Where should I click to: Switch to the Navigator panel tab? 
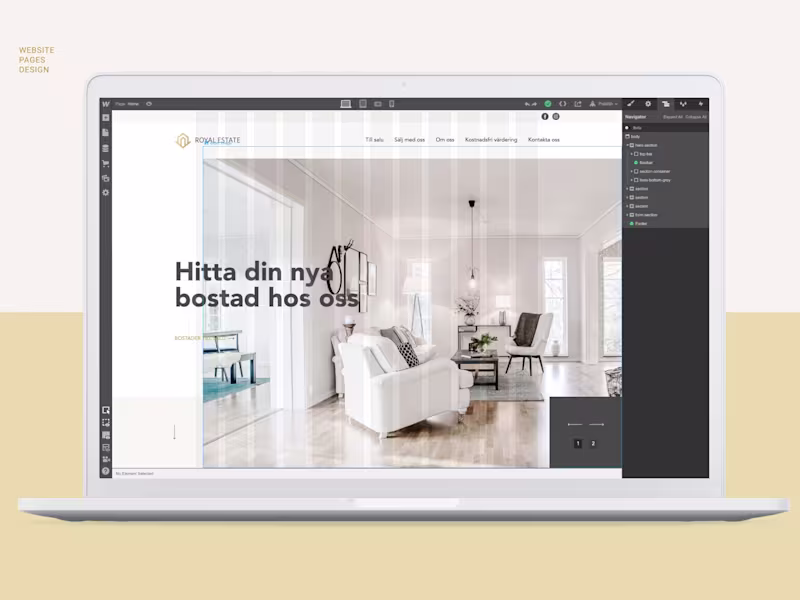[x=667, y=103]
